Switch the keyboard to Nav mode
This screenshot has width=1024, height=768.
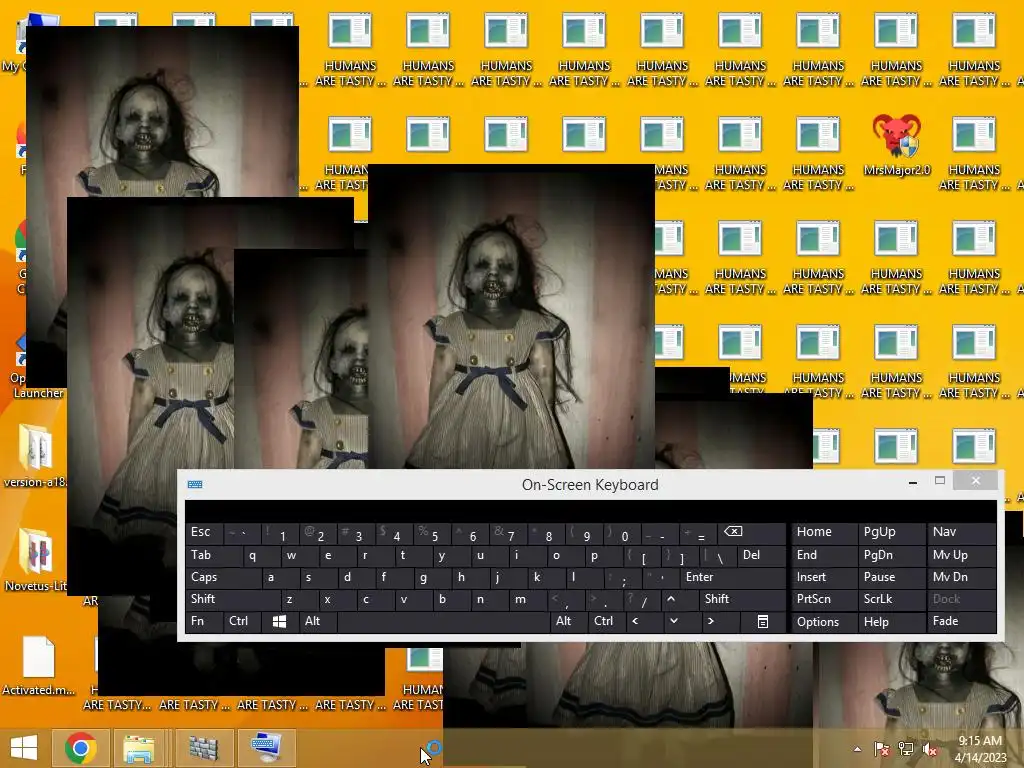tap(961, 532)
